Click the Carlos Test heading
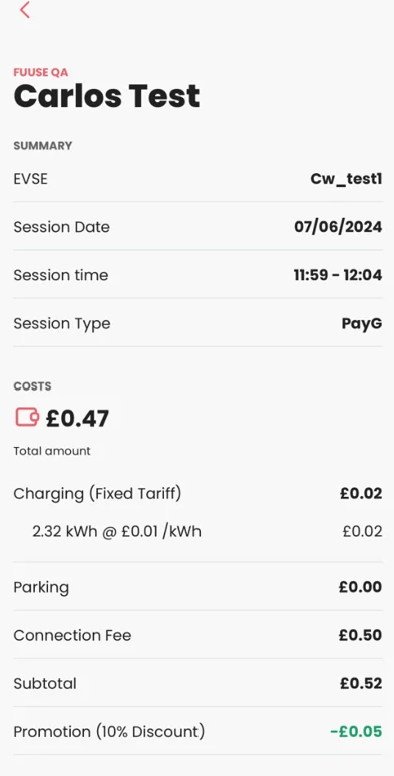 tap(107, 96)
